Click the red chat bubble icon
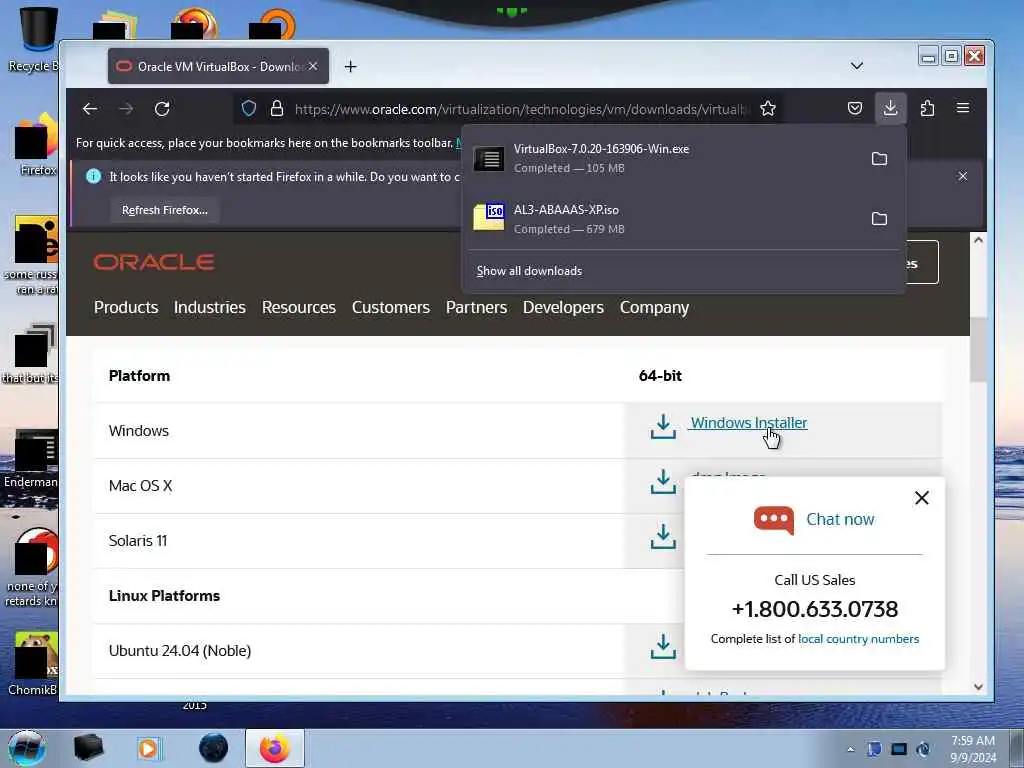Screen dimensions: 1024x768 tap(774, 520)
